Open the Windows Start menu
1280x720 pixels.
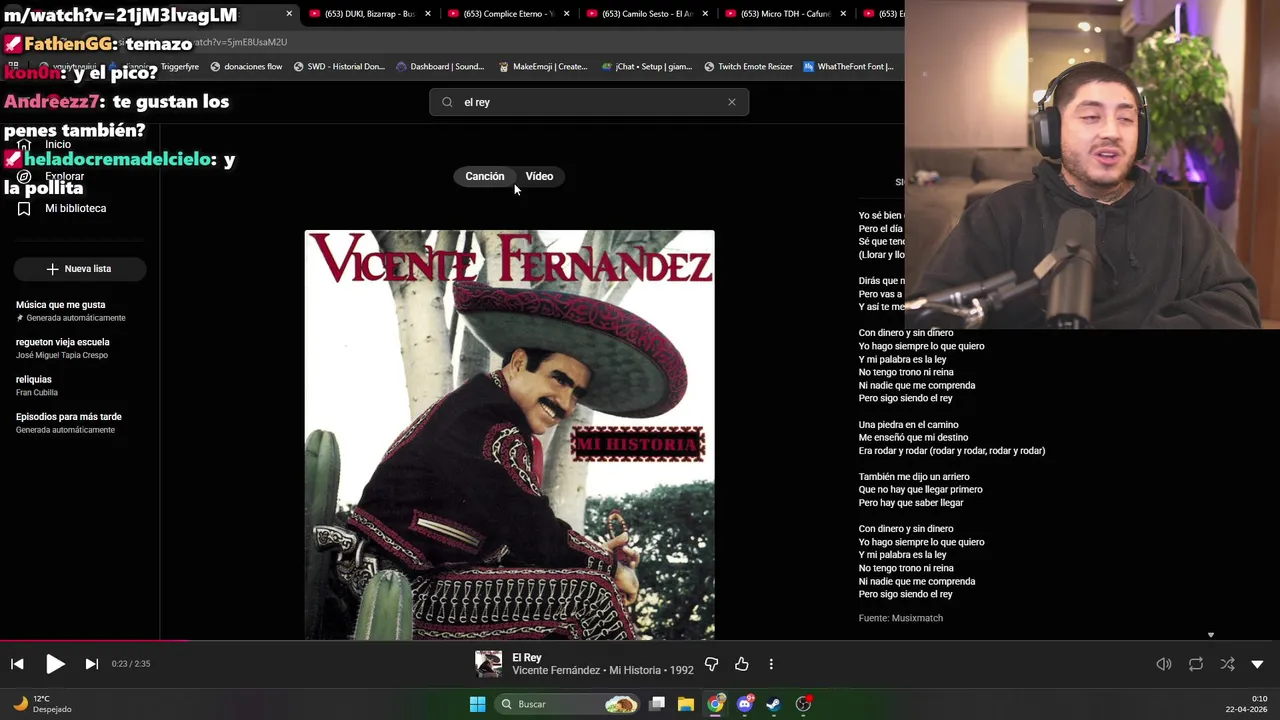(x=477, y=704)
